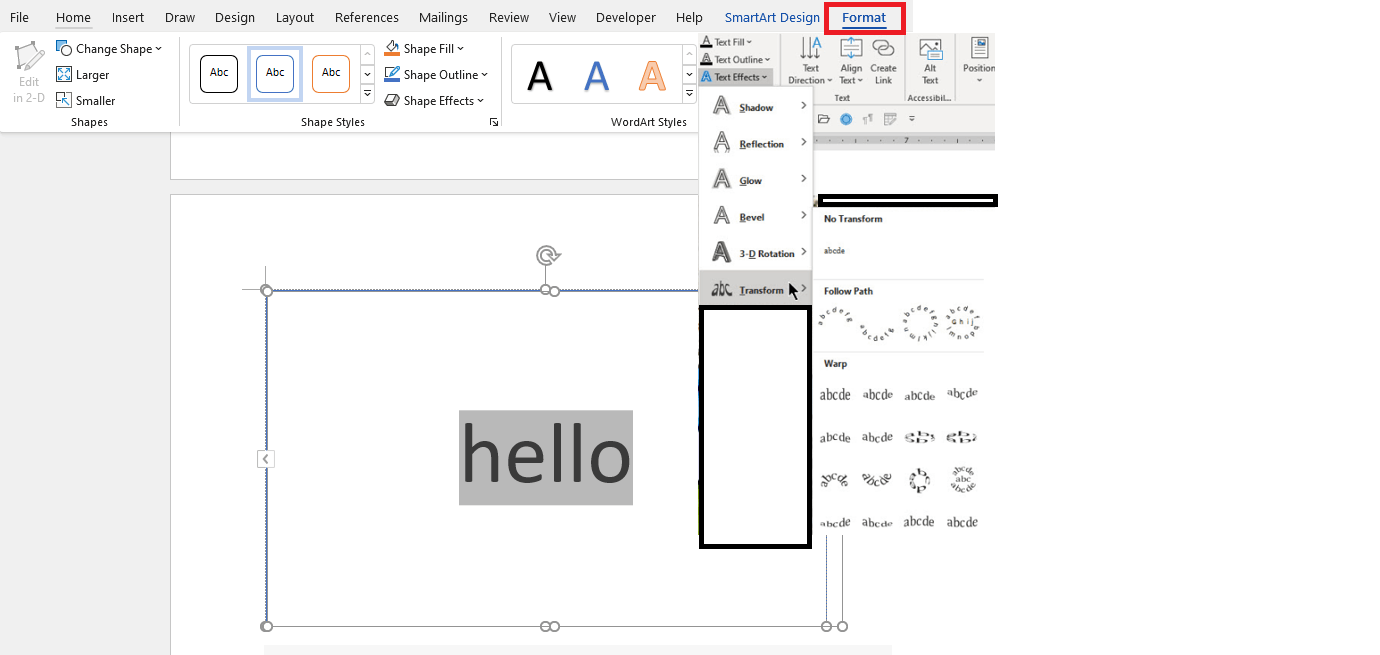Click the rotation handle above the SmartArt
The height and width of the screenshot is (655, 1380).
[x=547, y=256]
